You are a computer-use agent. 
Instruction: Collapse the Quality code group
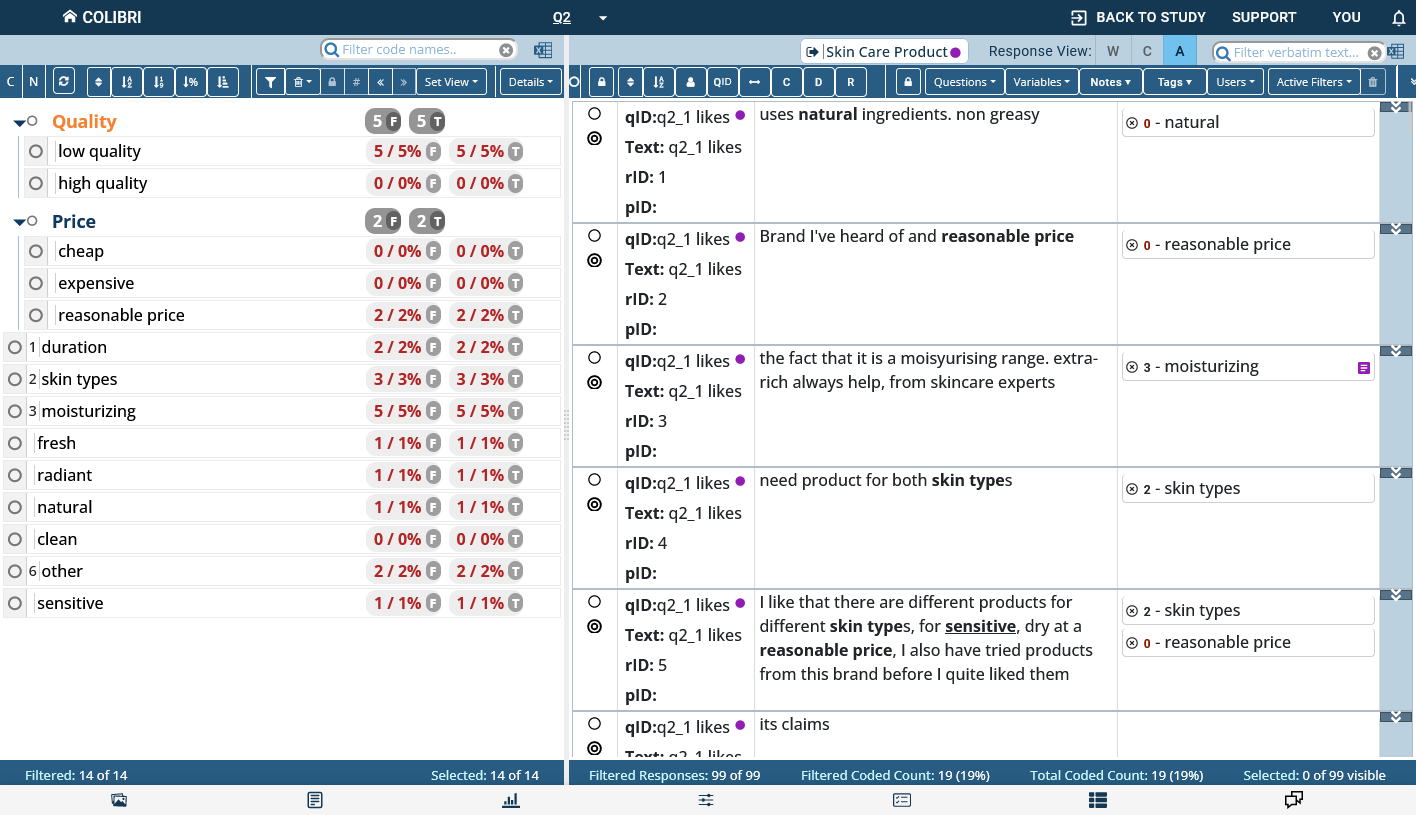pos(21,120)
